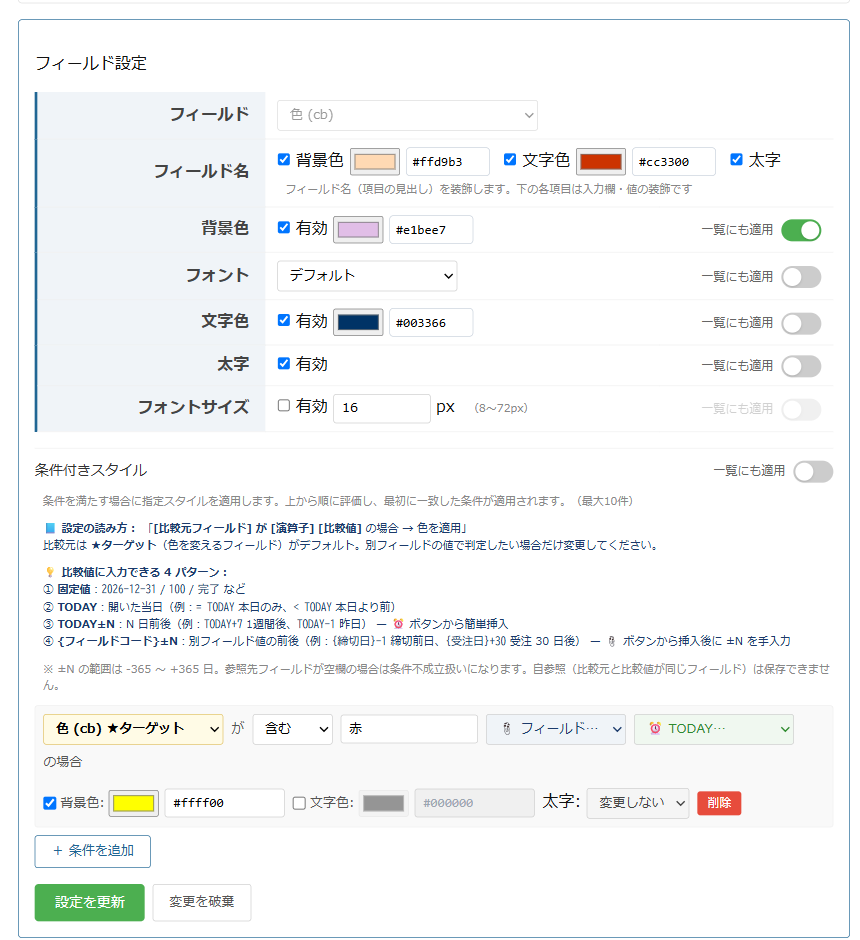Add a condition with 条件を追加
The height and width of the screenshot is (940, 860).
click(92, 851)
